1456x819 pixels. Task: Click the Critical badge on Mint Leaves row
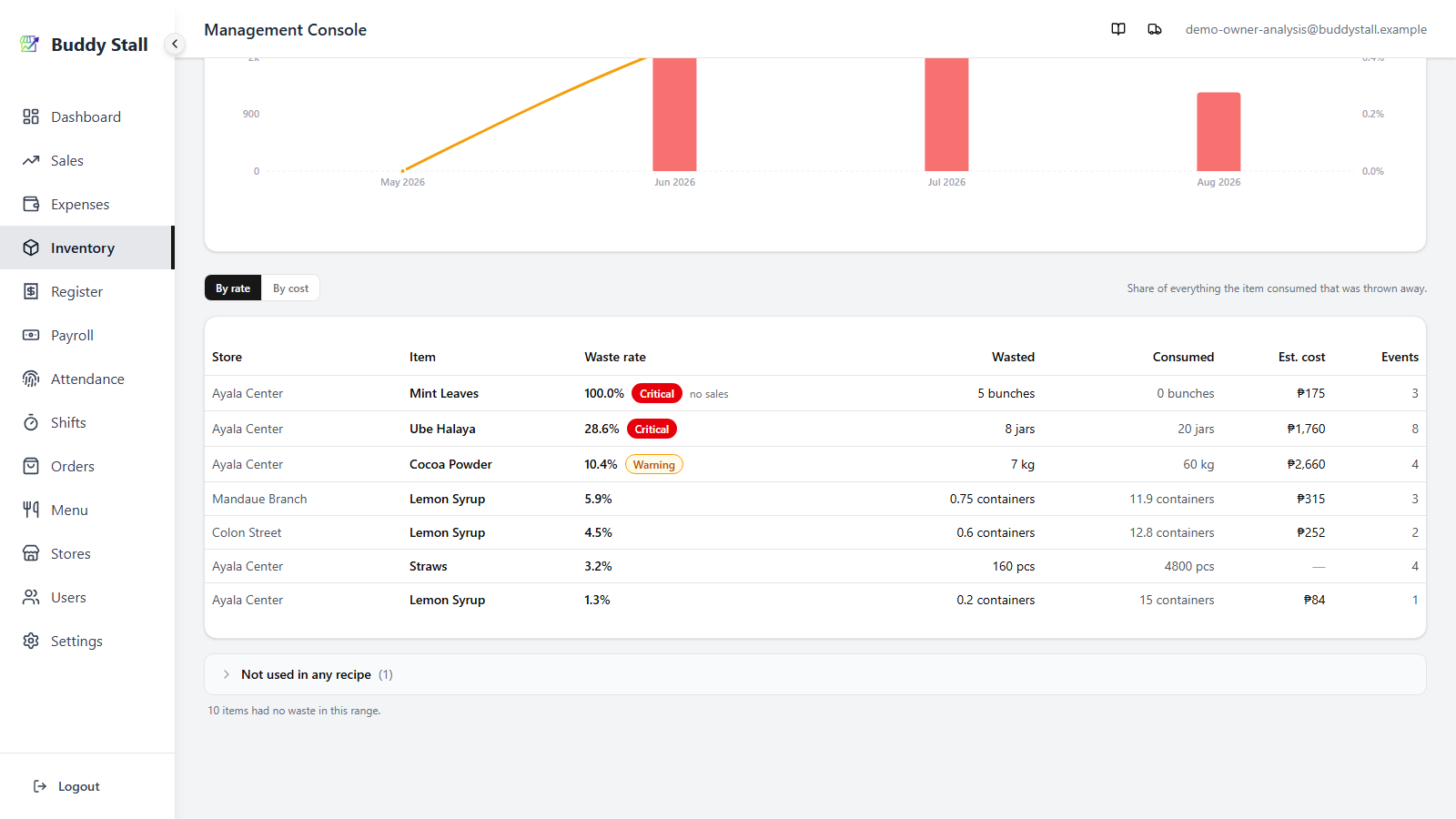(657, 393)
